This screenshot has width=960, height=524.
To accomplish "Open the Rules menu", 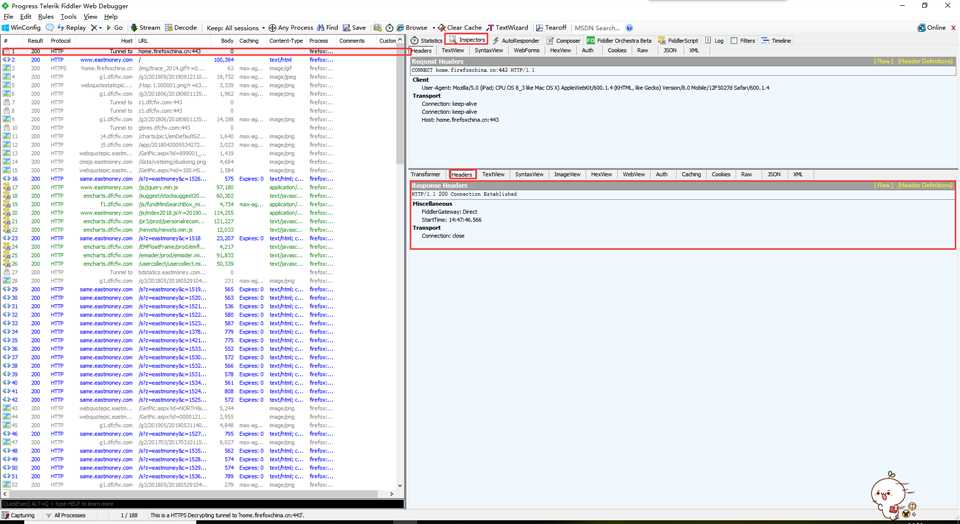I will click(46, 17).
